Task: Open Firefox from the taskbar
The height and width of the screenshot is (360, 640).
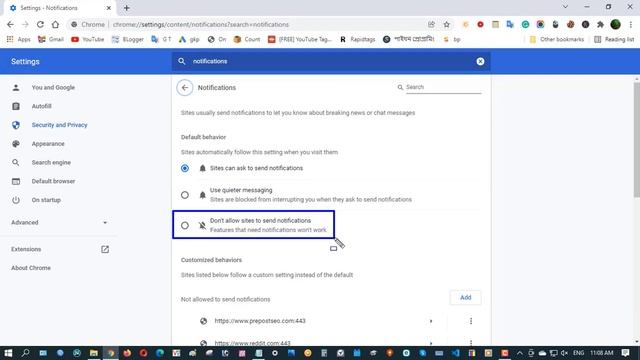Action: (x=127, y=353)
